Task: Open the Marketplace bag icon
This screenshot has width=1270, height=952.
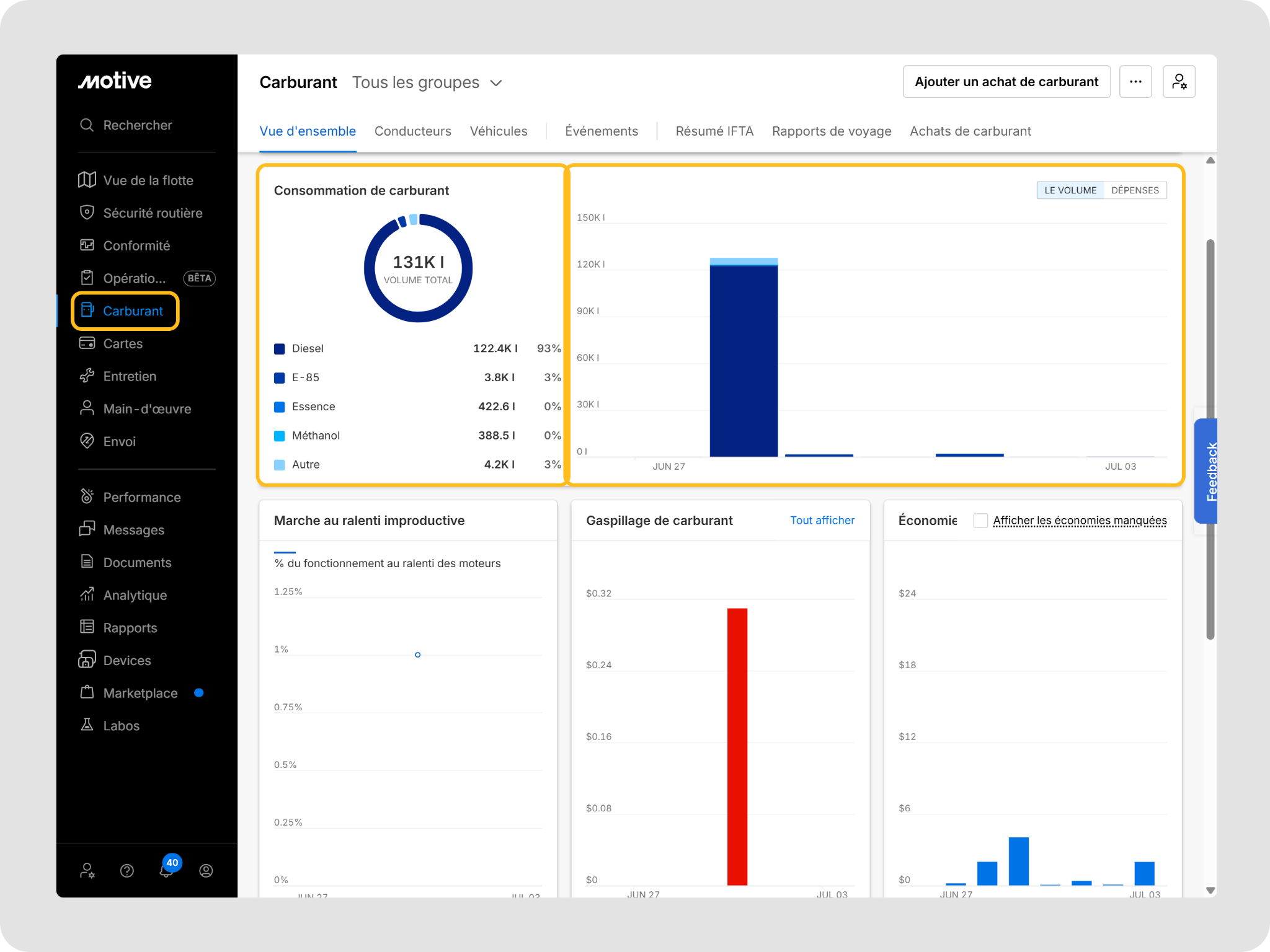Action: pyautogui.click(x=87, y=692)
